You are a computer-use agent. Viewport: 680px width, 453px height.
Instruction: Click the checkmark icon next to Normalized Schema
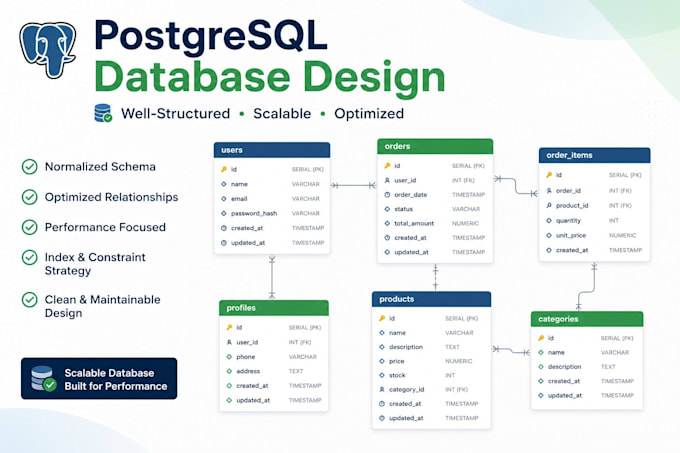29,167
